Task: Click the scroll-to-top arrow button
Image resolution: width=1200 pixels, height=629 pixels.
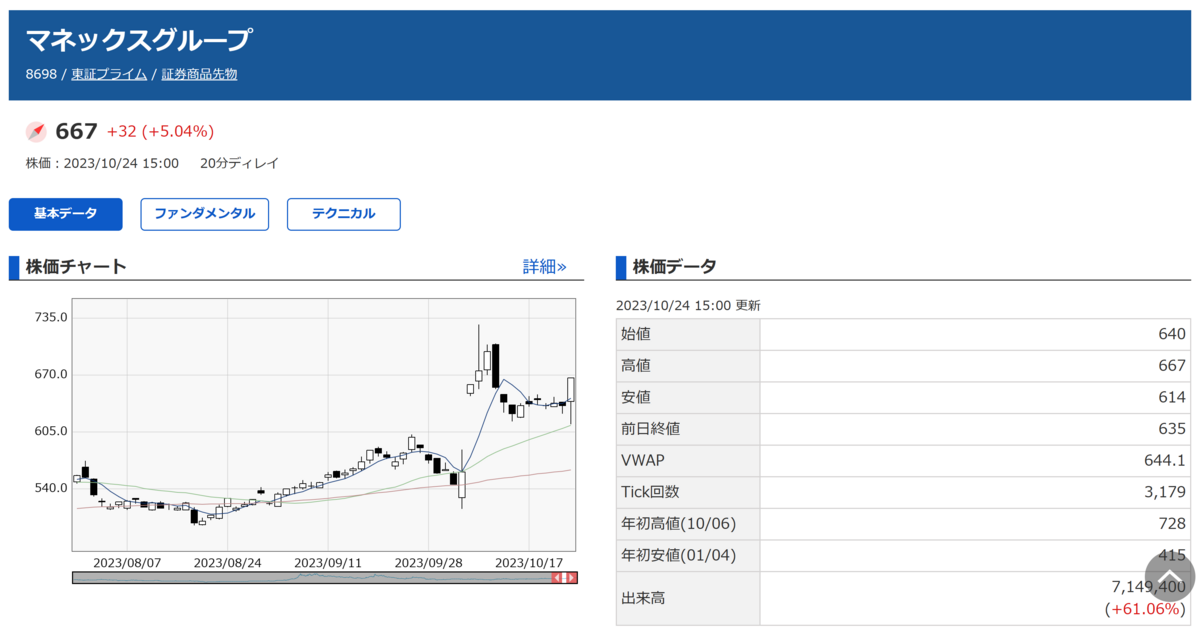Action: point(1169,576)
